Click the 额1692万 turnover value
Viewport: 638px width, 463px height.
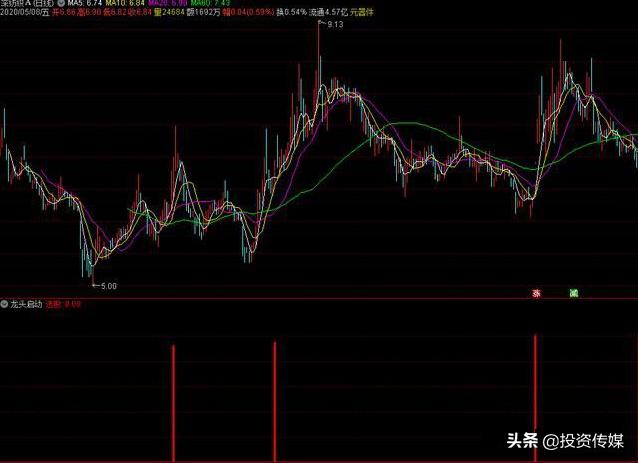(203, 12)
